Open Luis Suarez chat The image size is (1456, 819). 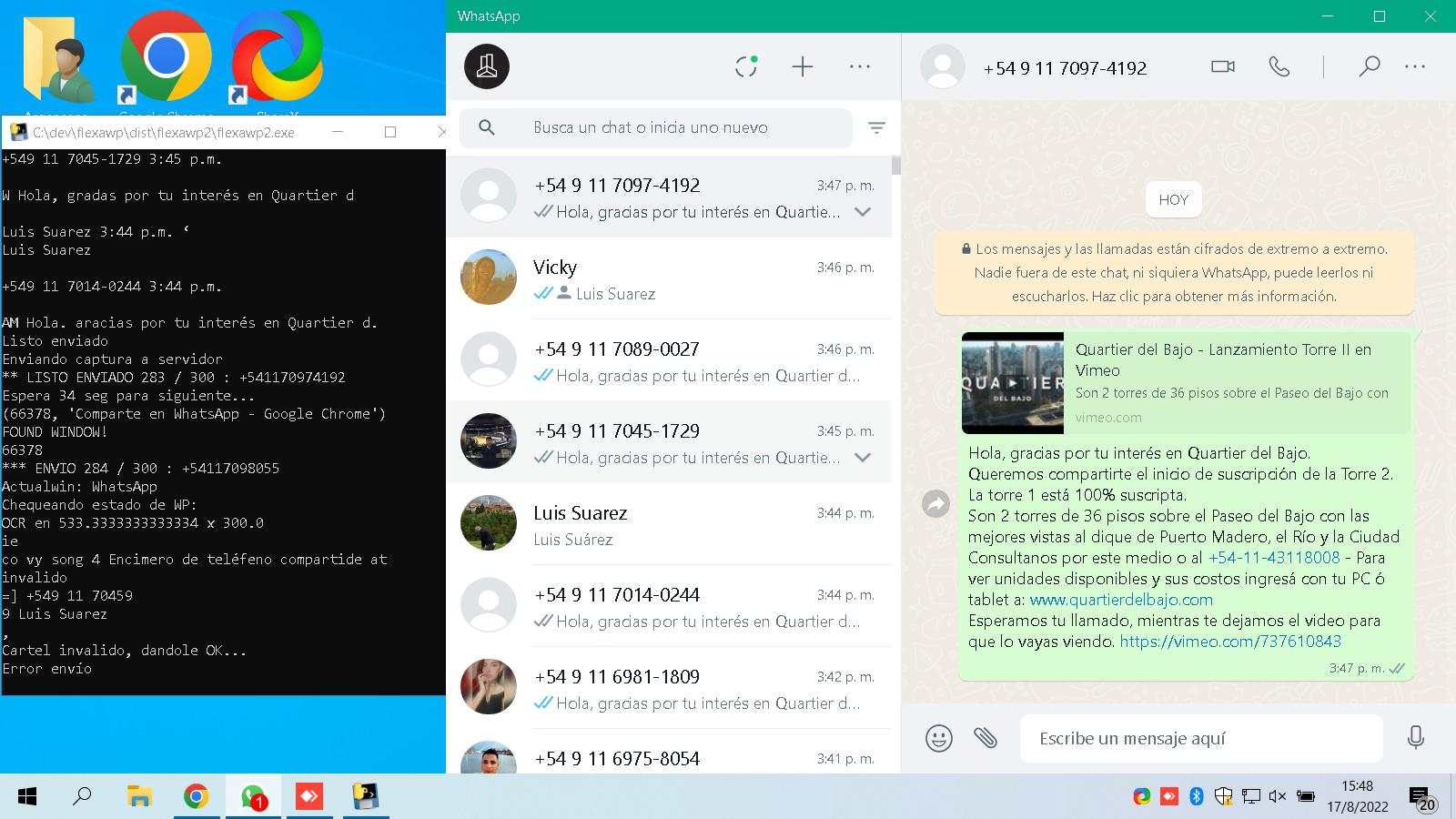(x=669, y=524)
